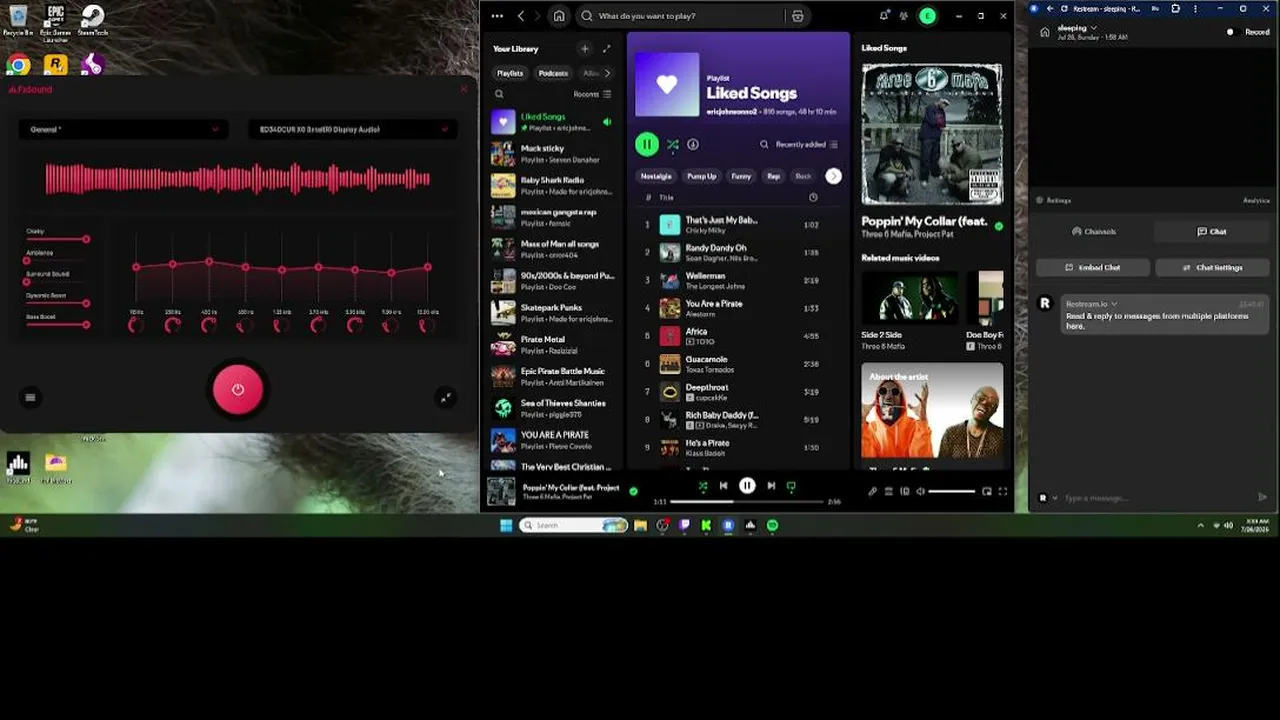The image size is (1280, 720).
Task: Adjust the FxSound Bass Boost slider
Action: pyautogui.click(x=58, y=324)
